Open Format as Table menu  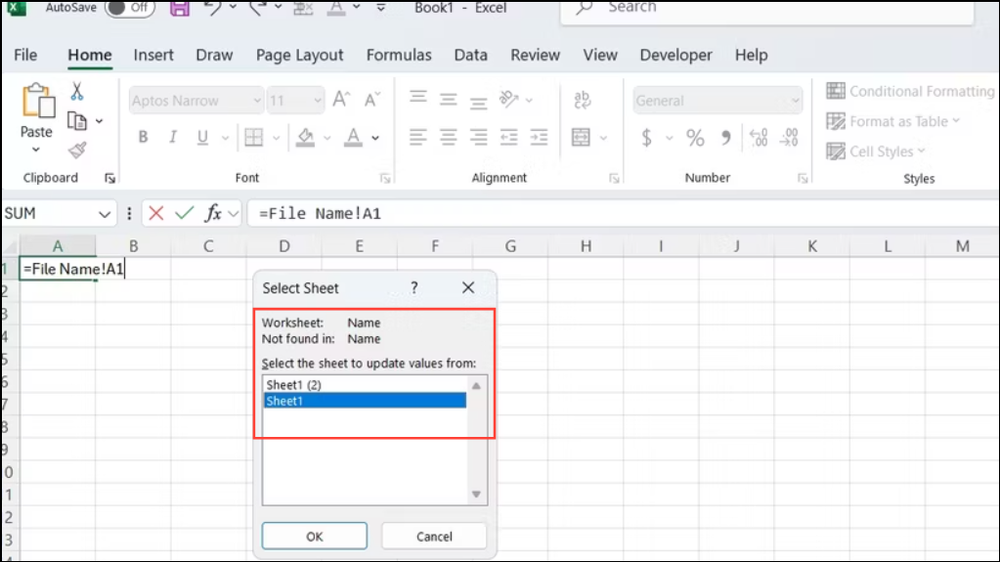click(x=893, y=121)
